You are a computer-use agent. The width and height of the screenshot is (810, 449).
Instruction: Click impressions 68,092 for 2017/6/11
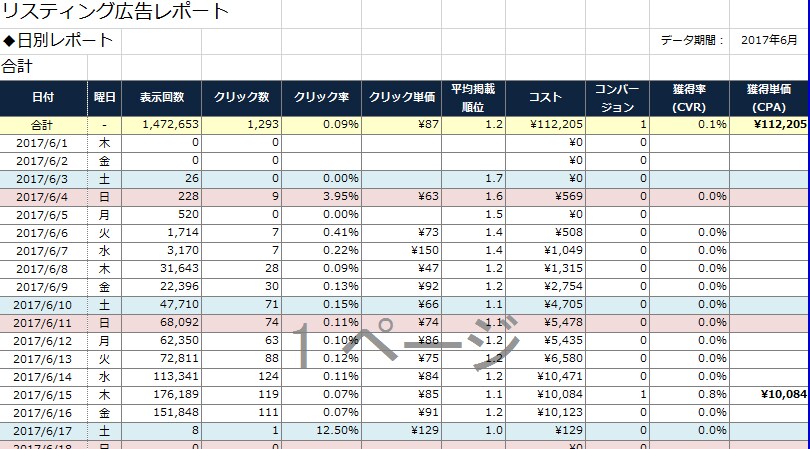tap(162, 323)
